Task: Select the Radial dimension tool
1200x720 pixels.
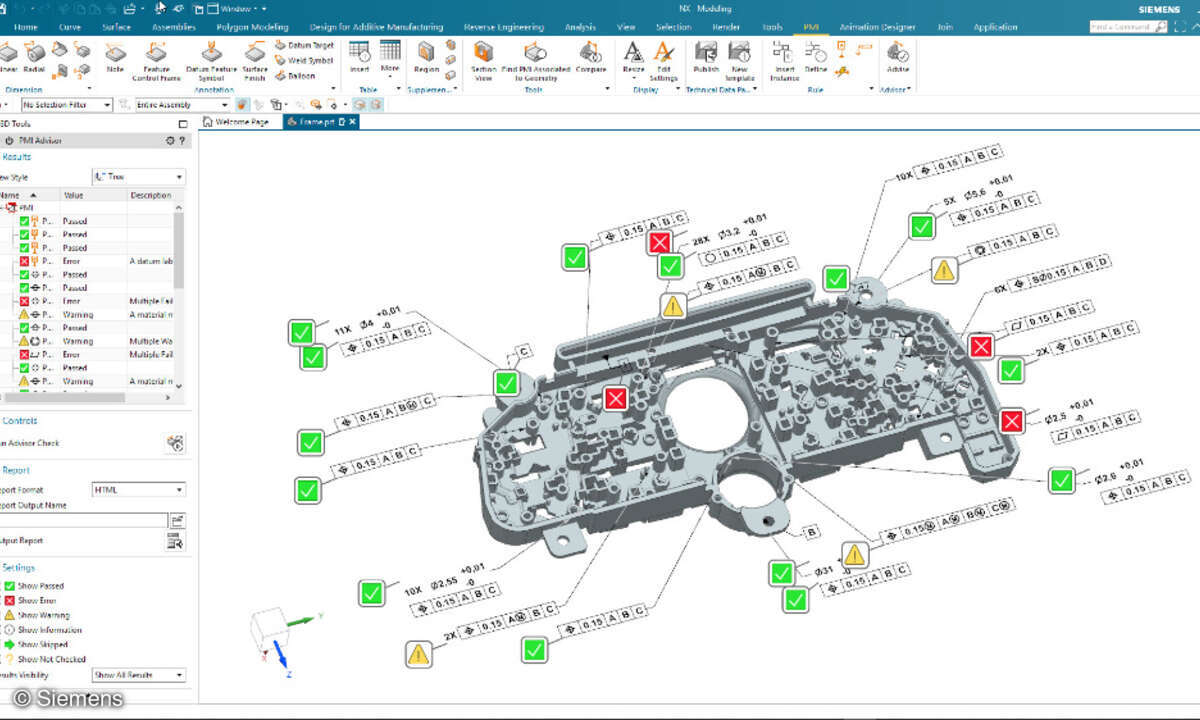Action: click(34, 57)
